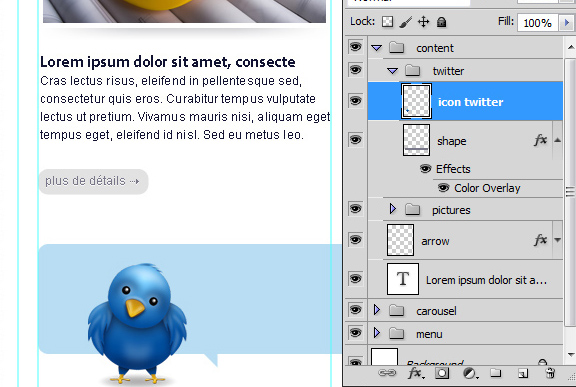Viewport: 576px width, 387px height.
Task: Hide the icon twitter layer
Action: (x=355, y=100)
